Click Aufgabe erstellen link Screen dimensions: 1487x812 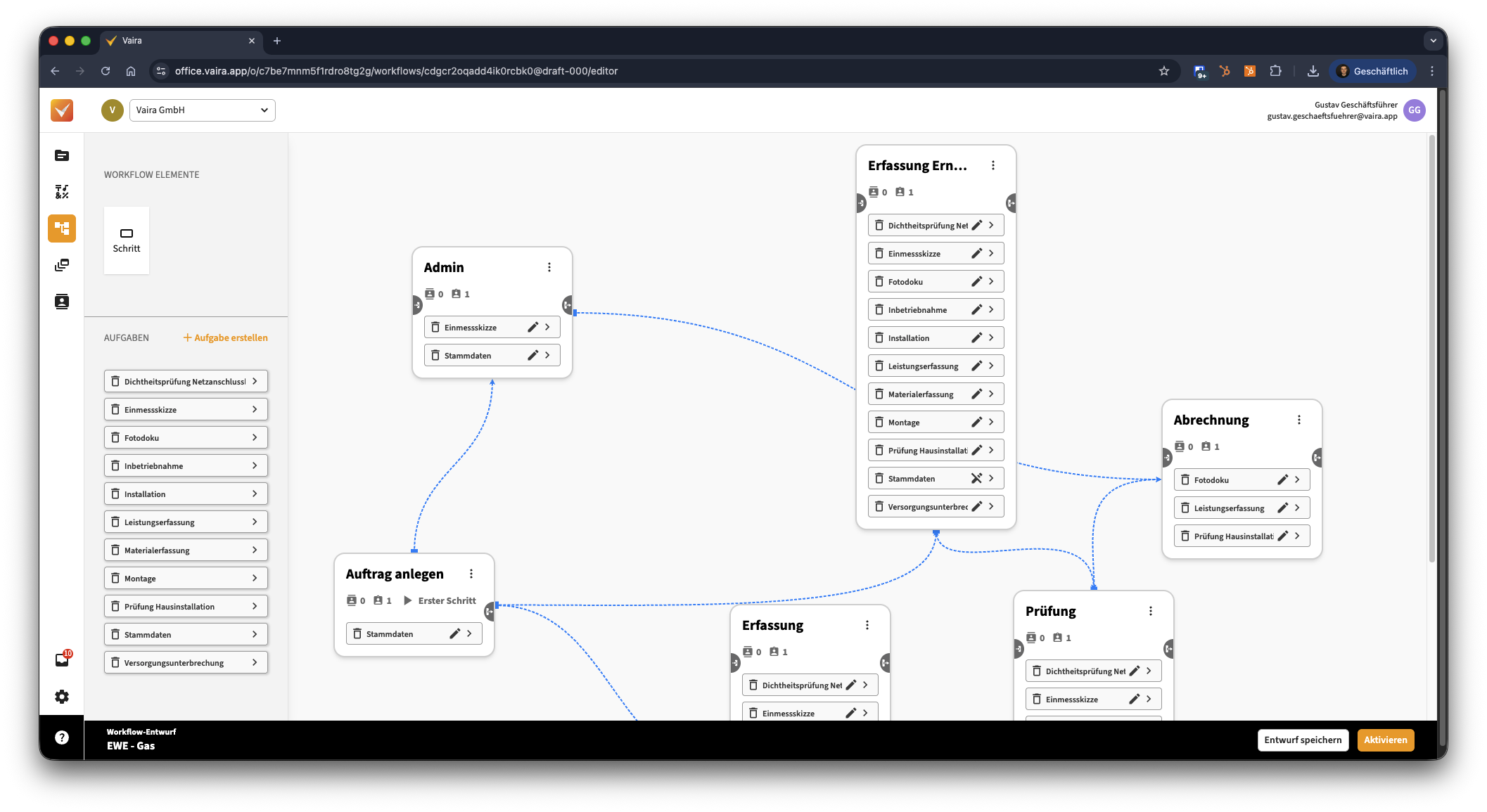[225, 337]
